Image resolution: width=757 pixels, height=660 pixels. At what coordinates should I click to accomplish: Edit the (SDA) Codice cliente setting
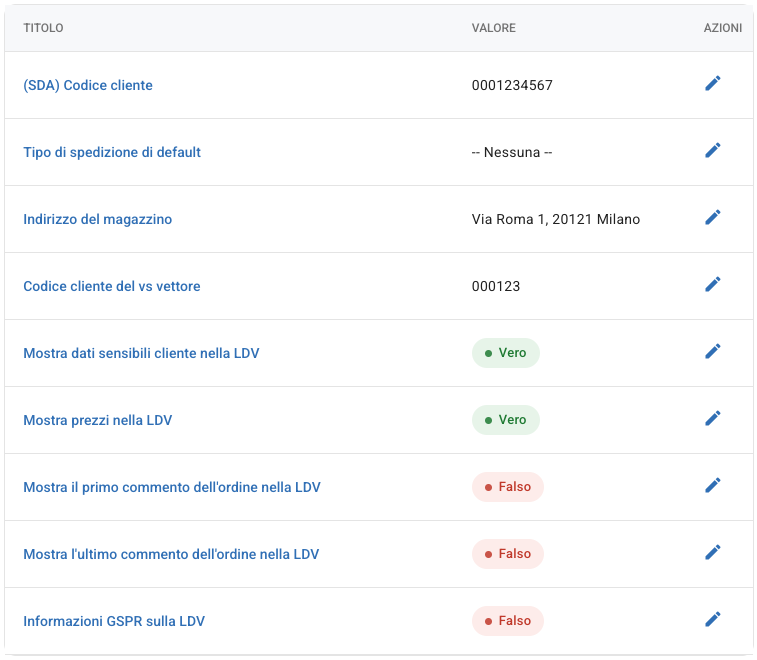[x=713, y=84]
